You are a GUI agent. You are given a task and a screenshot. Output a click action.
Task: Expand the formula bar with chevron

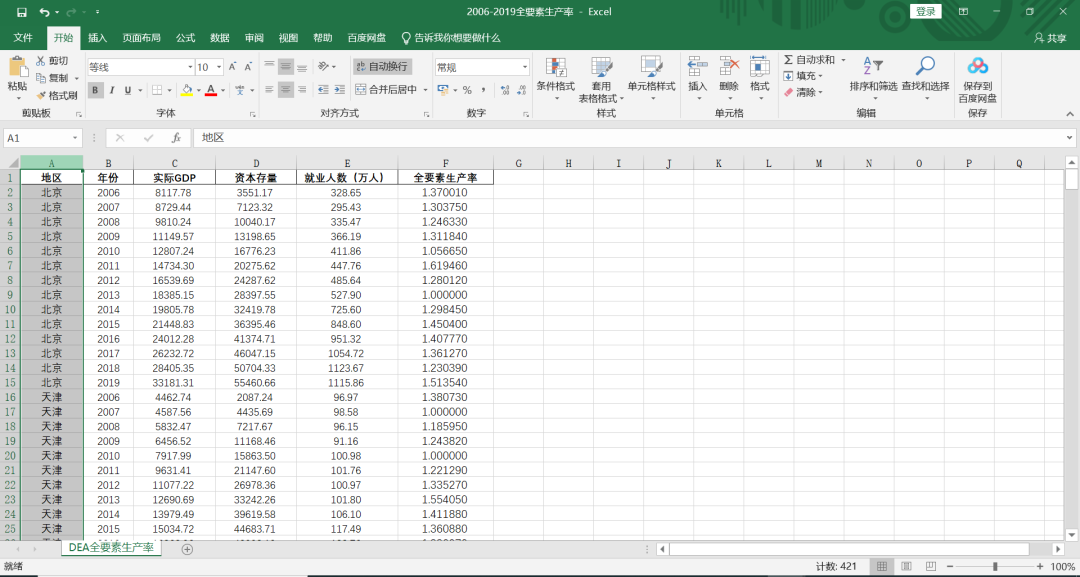click(1069, 138)
